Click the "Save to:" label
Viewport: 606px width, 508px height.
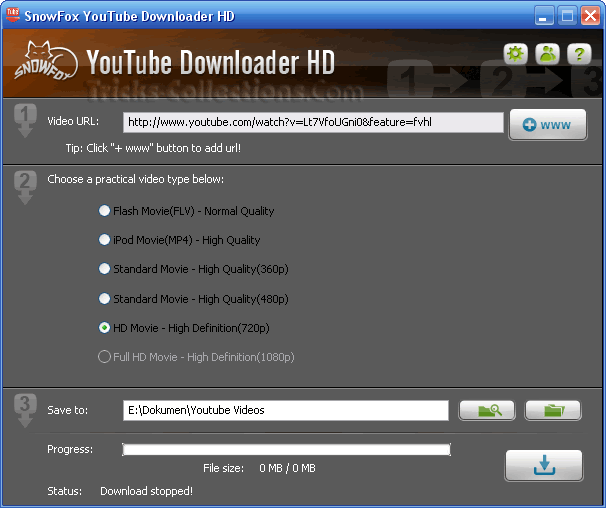point(68,410)
